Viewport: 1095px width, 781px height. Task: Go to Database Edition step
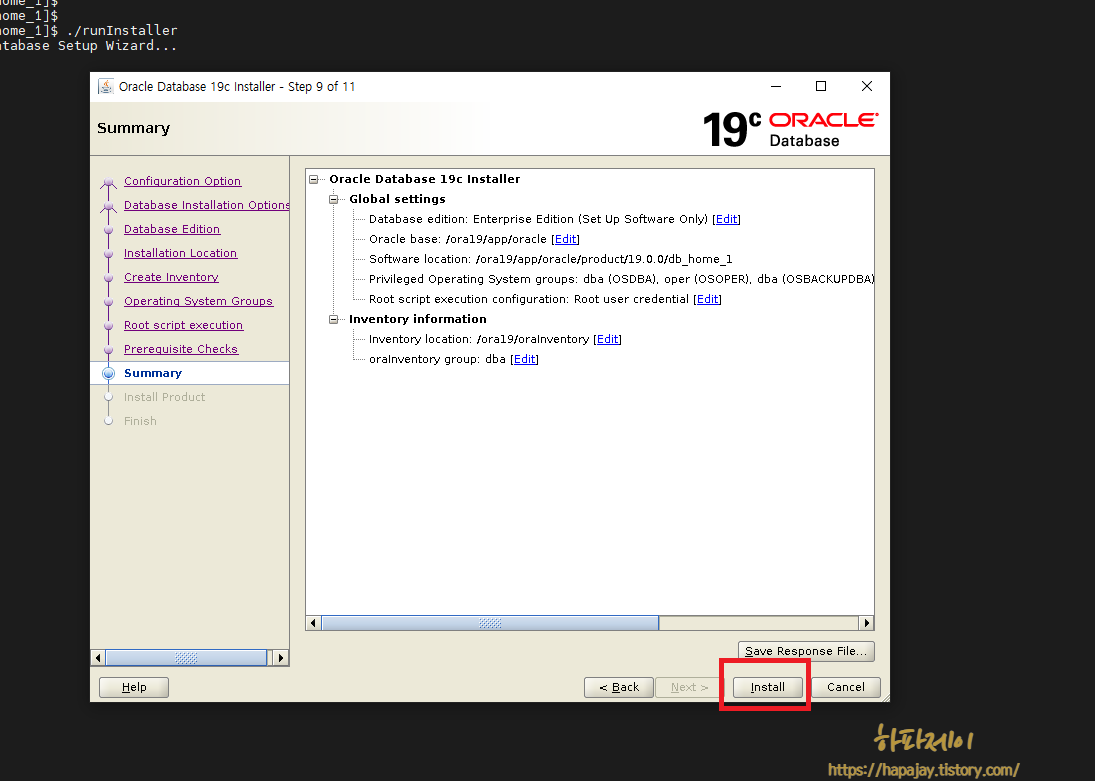tap(172, 229)
